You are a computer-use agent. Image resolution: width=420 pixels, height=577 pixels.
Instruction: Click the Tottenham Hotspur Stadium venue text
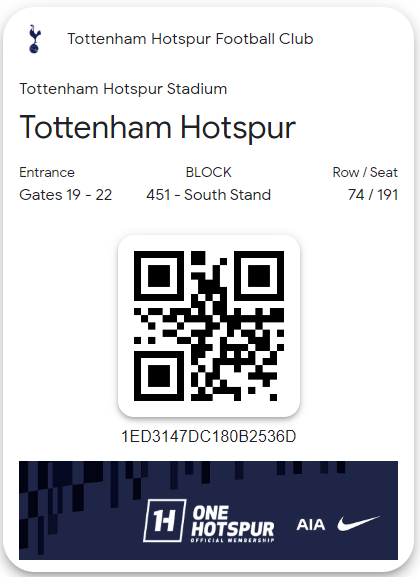click(123, 89)
